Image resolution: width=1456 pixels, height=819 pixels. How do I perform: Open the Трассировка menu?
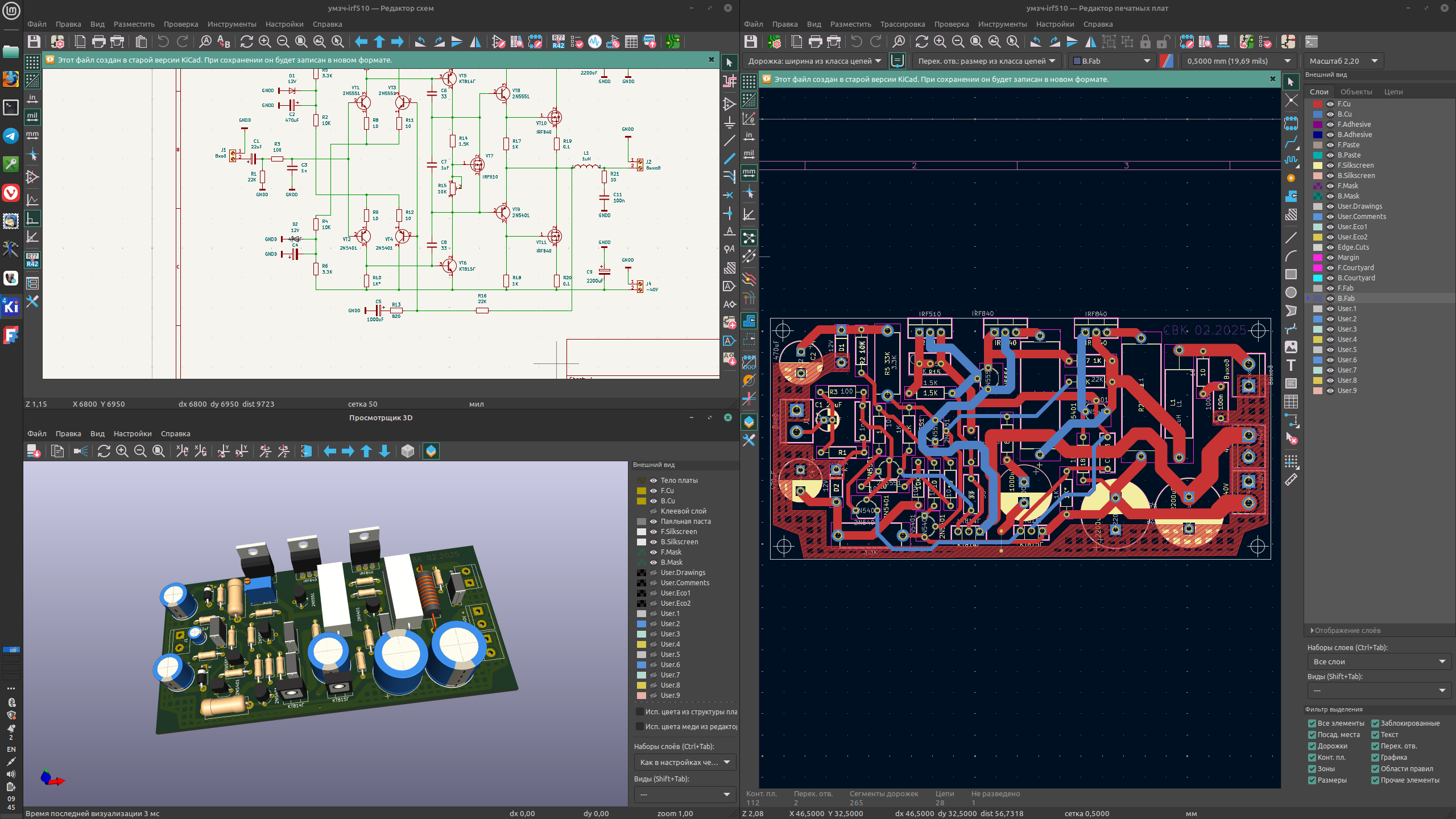(x=902, y=24)
